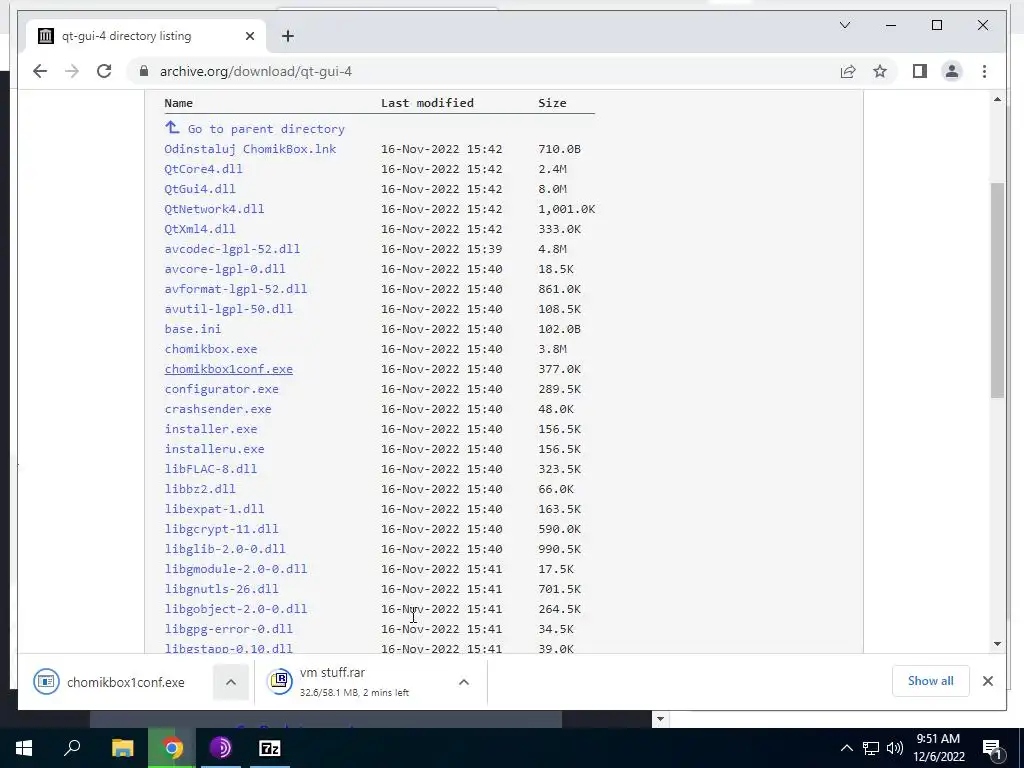Open avcodec-lgpl-52.dll link
Screen dimensions: 1024x768
point(232,249)
